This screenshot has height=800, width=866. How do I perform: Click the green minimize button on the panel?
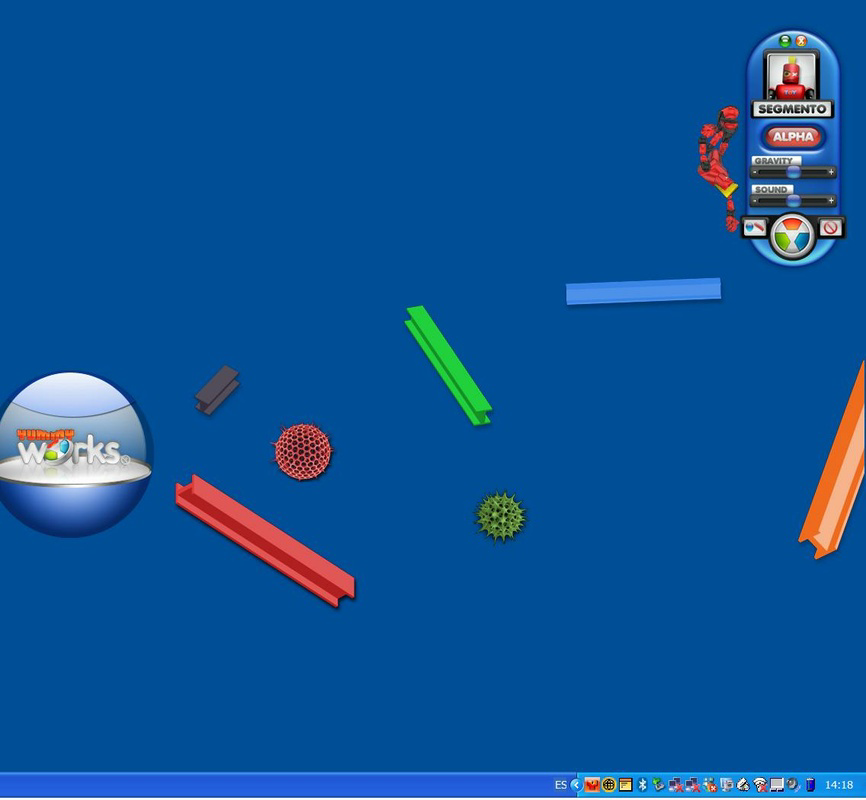(785, 41)
